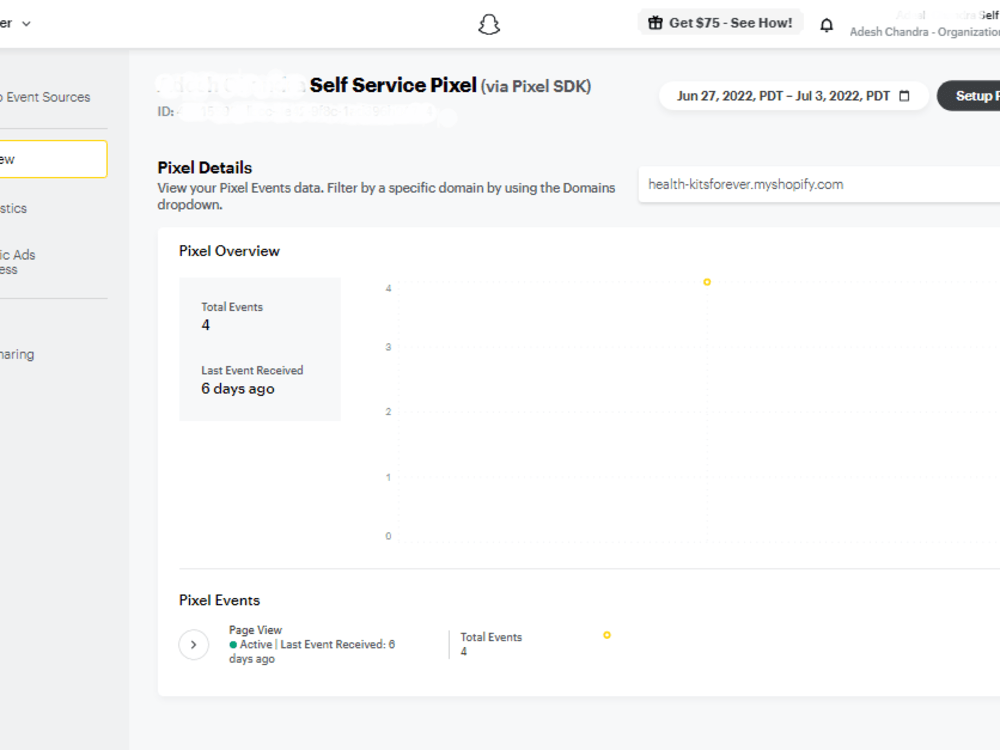Image resolution: width=1000 pixels, height=750 pixels.
Task: Click the yellow data point on chart
Action: pyautogui.click(x=707, y=282)
